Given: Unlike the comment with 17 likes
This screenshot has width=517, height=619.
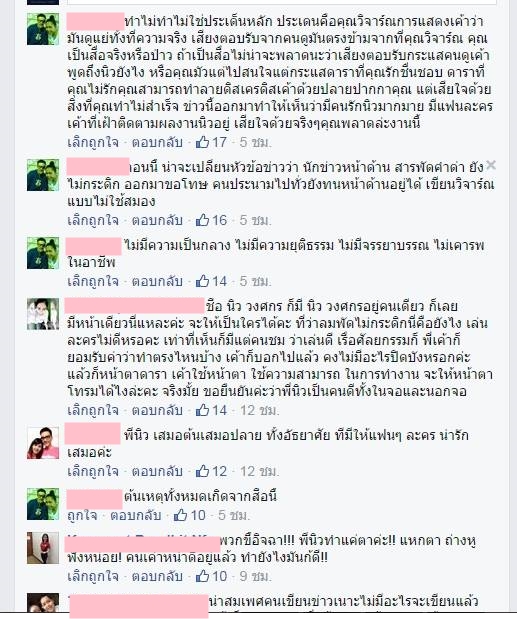Looking at the screenshot, I should click(x=93, y=142).
